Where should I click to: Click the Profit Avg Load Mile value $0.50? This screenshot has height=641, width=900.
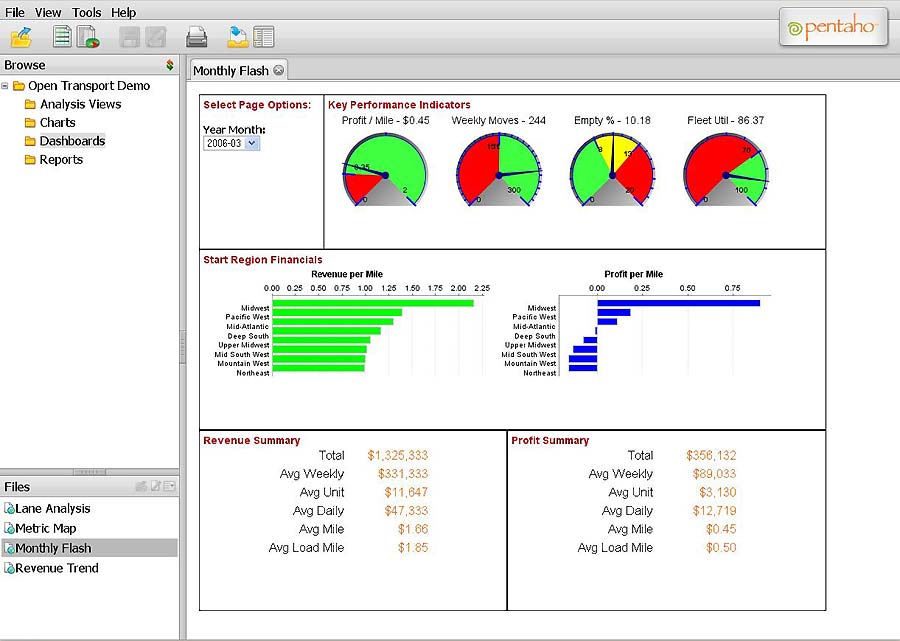click(721, 547)
